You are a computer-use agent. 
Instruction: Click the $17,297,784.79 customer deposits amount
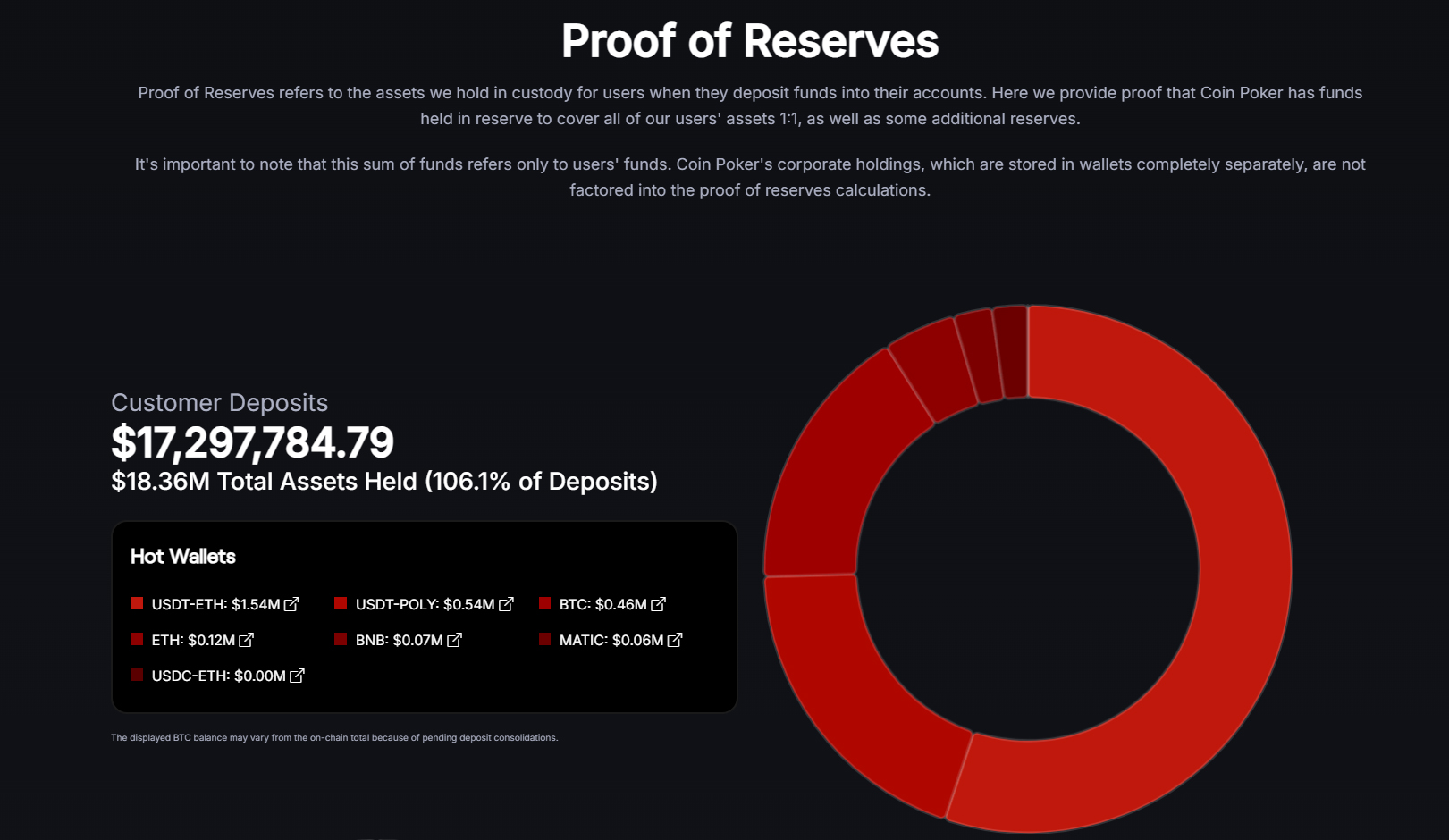[252, 442]
